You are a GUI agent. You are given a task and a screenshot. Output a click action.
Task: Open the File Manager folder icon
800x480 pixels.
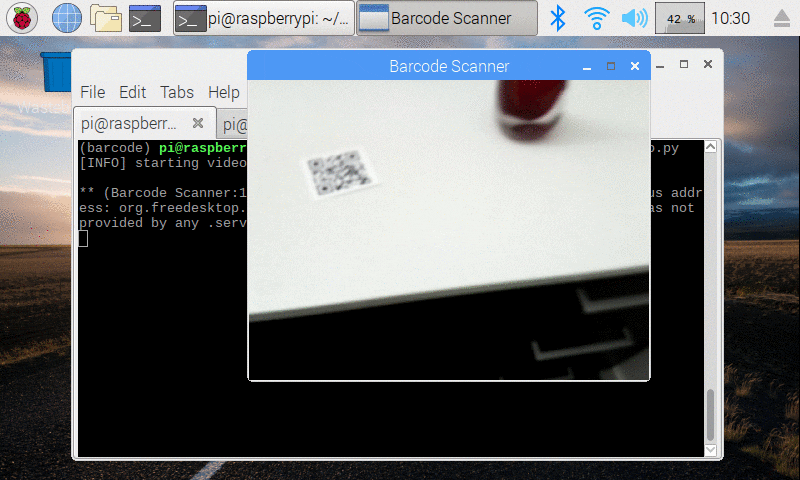tap(106, 18)
